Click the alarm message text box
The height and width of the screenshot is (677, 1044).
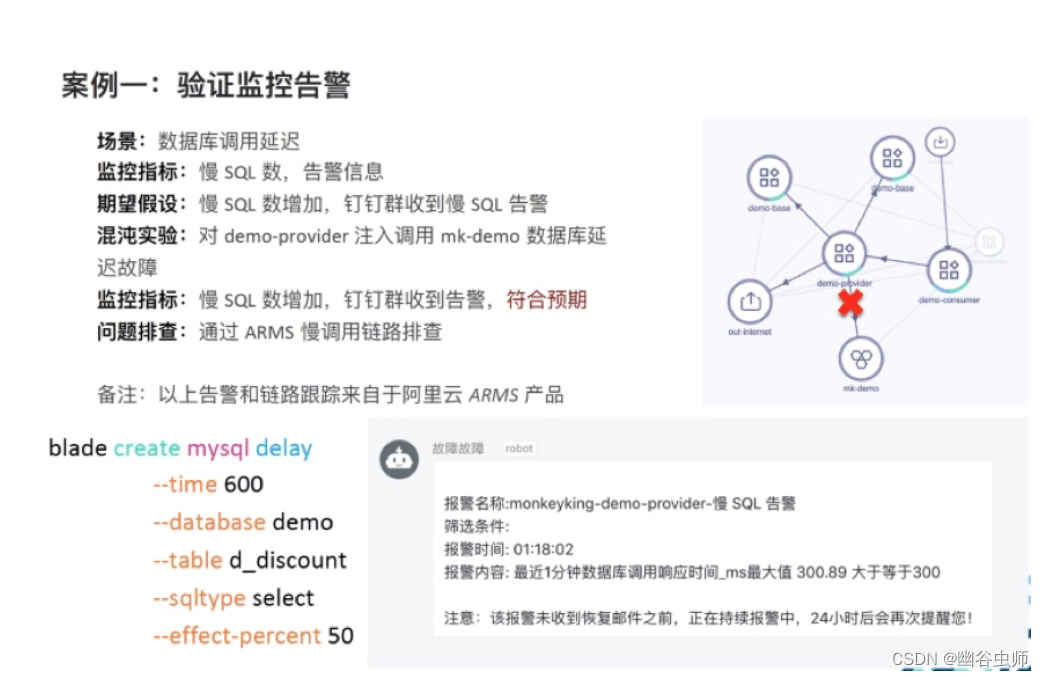click(712, 549)
